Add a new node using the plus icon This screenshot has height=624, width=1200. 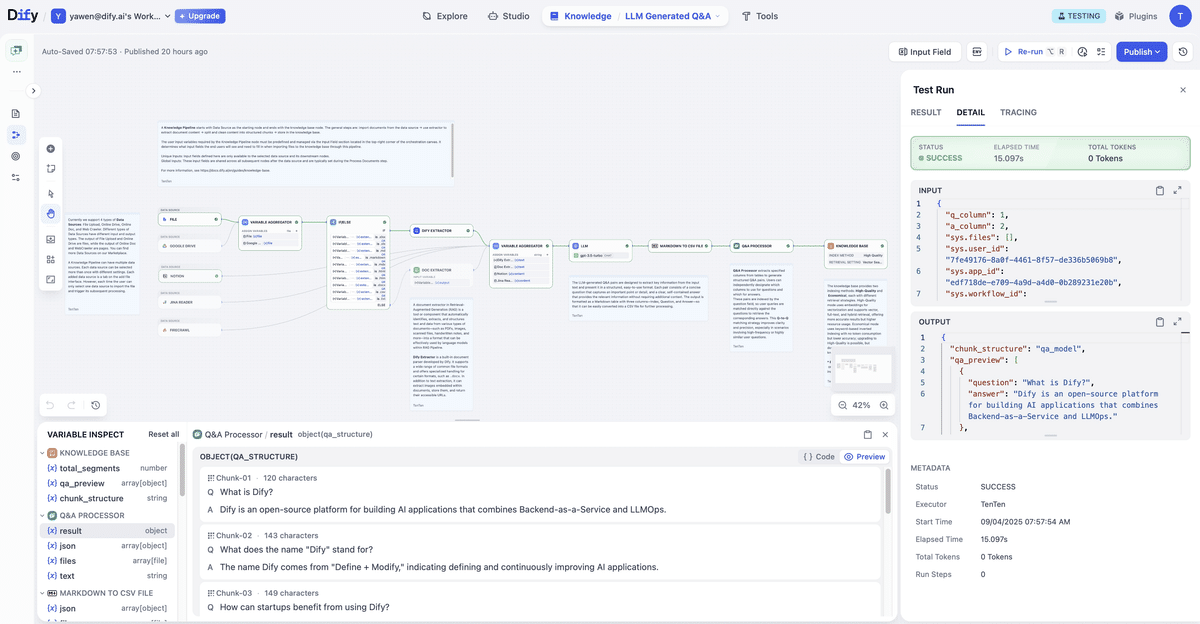coord(50,148)
